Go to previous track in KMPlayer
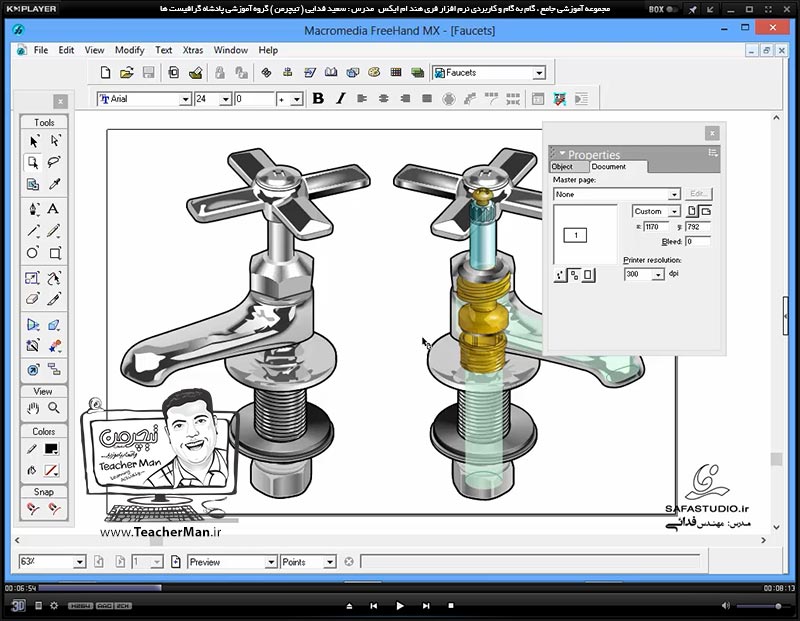The width and height of the screenshot is (800, 621). pos(373,606)
